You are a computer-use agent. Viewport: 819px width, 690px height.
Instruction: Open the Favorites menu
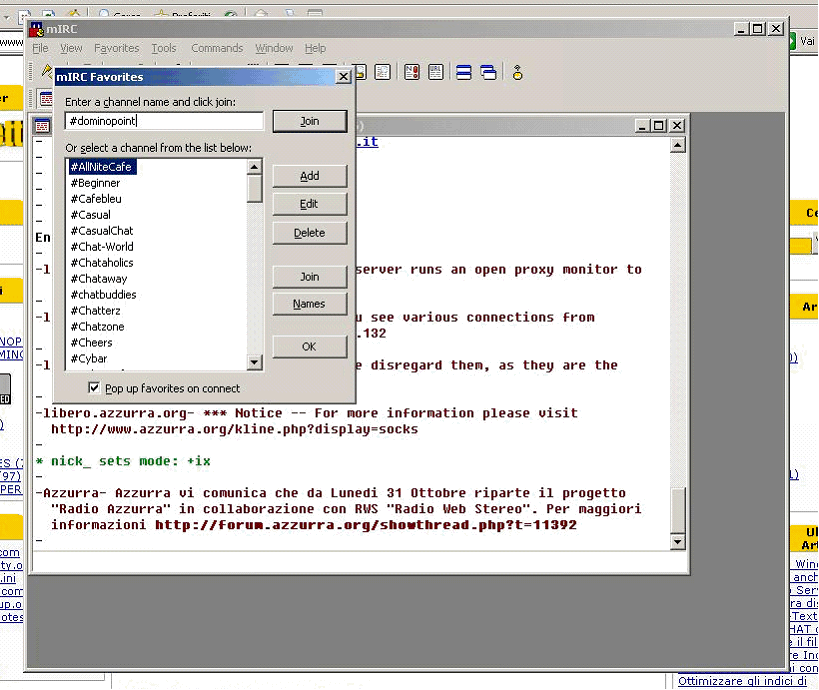[116, 48]
